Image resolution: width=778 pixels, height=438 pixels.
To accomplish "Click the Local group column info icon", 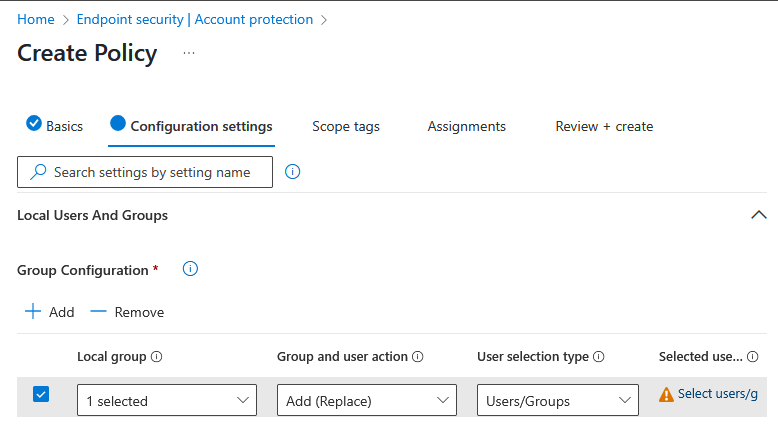I will tap(157, 357).
